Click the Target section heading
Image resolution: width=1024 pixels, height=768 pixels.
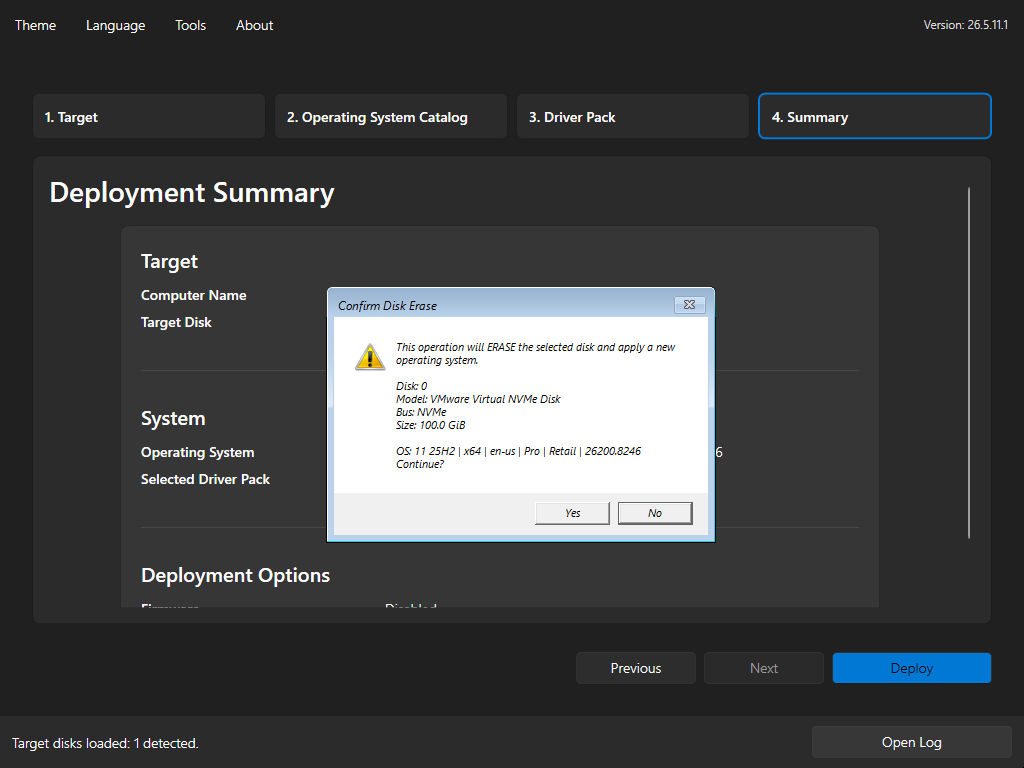(x=169, y=261)
